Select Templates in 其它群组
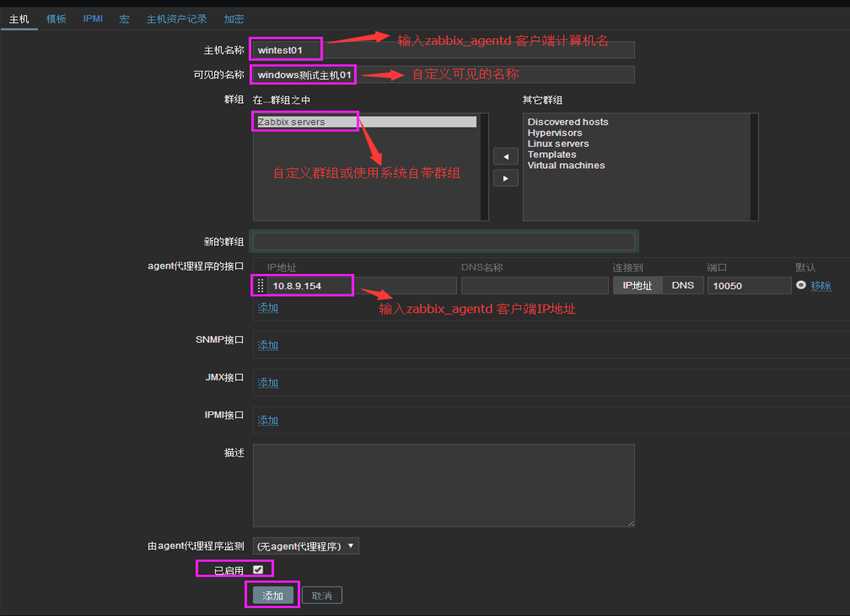850x616 pixels. click(552, 155)
